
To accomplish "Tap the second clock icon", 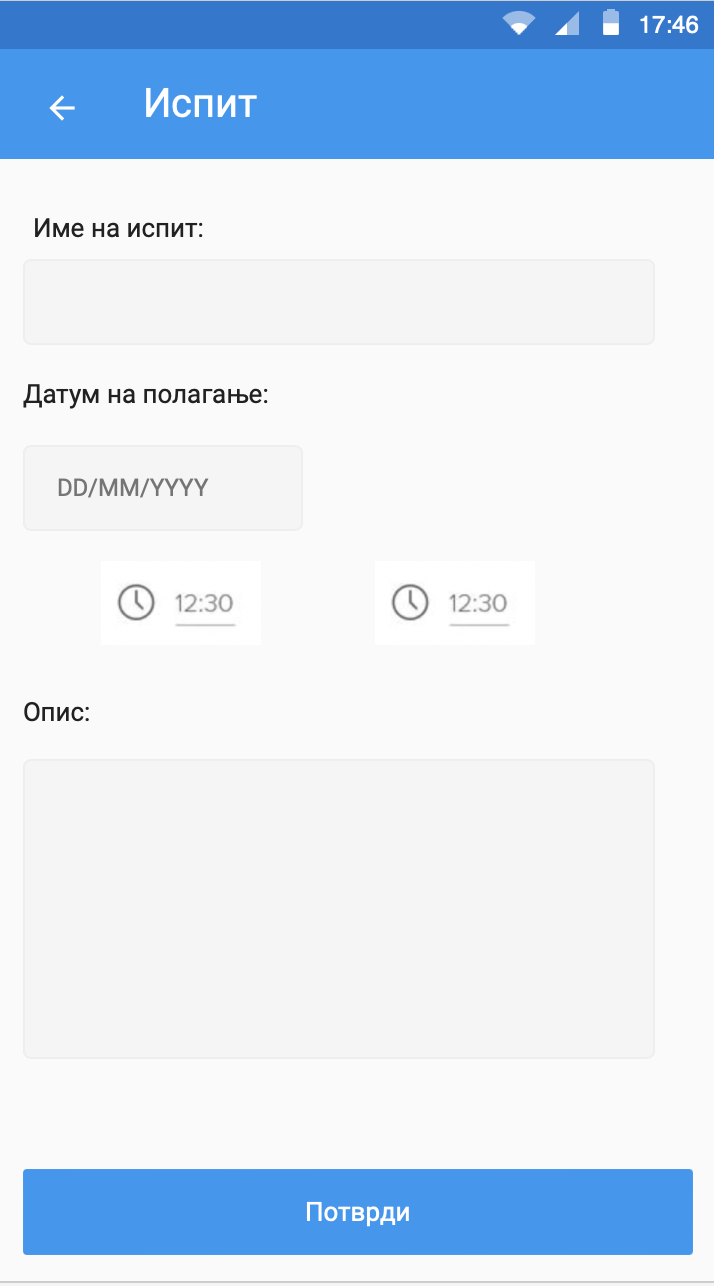I will coord(410,603).
